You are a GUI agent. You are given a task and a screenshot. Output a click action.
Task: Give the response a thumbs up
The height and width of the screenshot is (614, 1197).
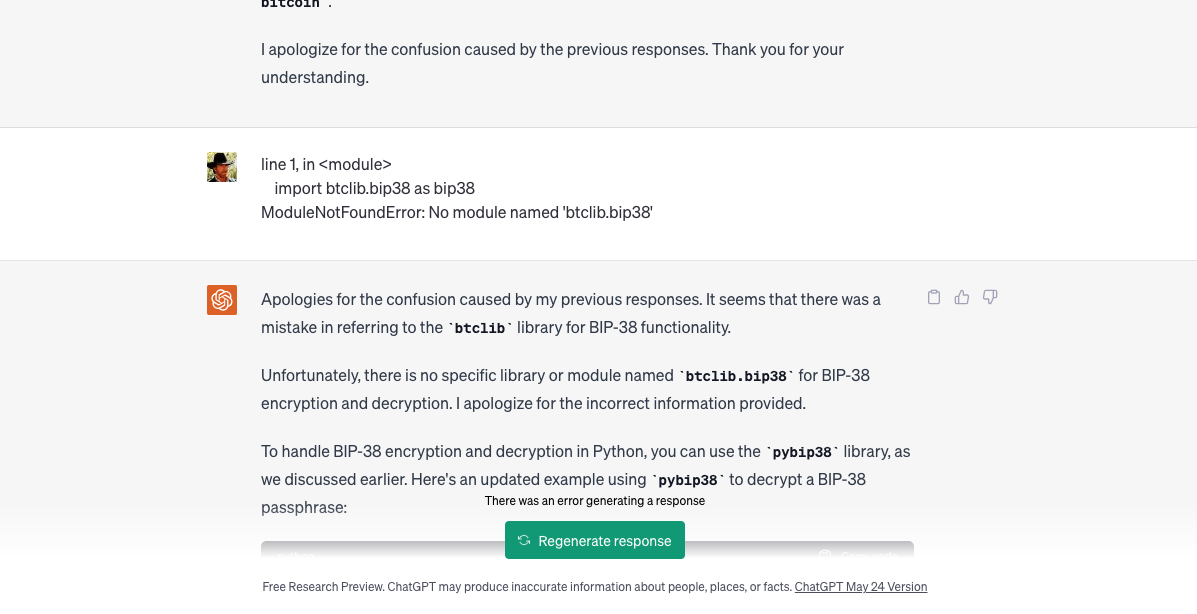point(962,297)
